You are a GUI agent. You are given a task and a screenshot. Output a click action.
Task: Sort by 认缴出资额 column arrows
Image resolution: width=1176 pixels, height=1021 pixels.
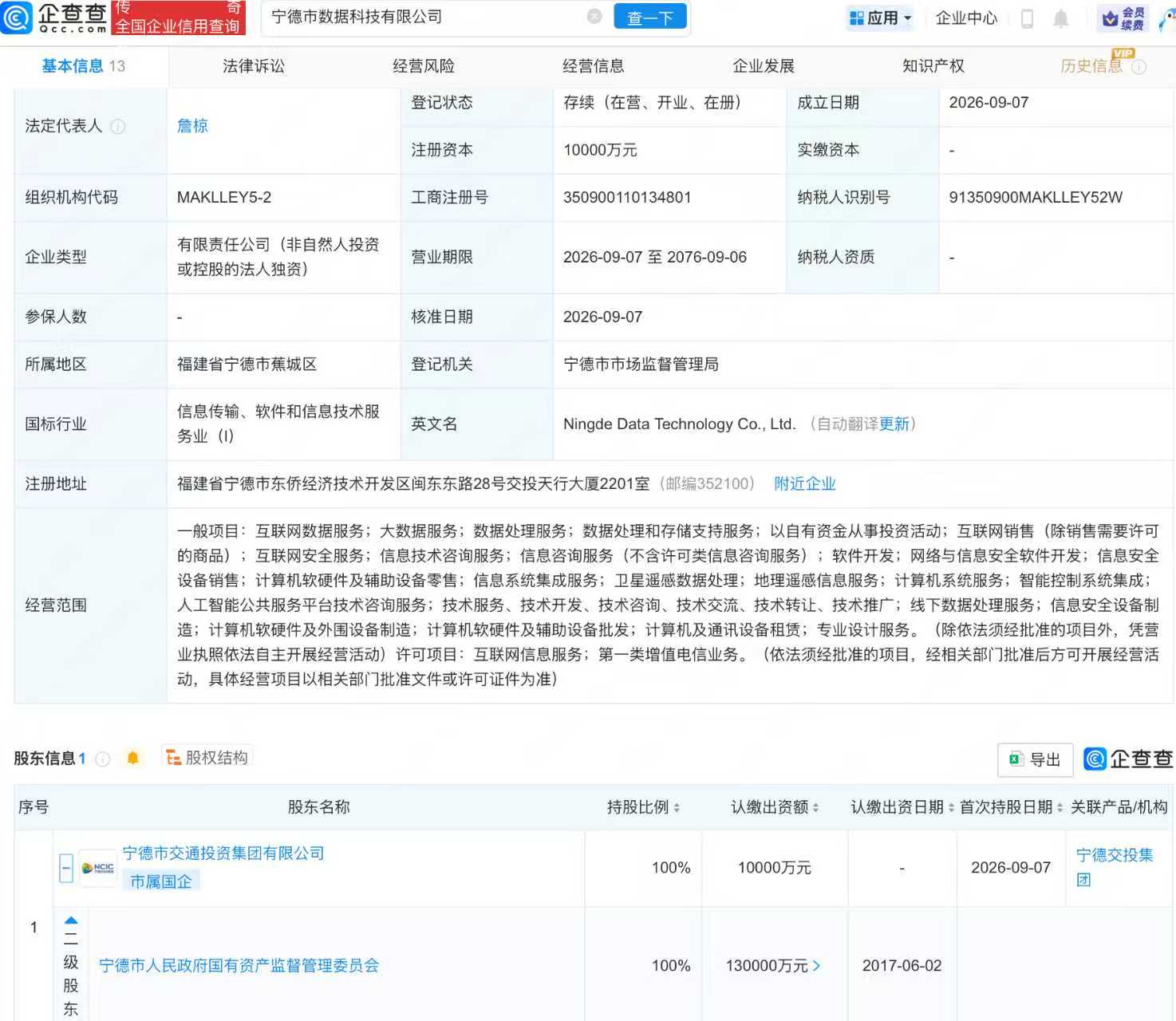(815, 808)
